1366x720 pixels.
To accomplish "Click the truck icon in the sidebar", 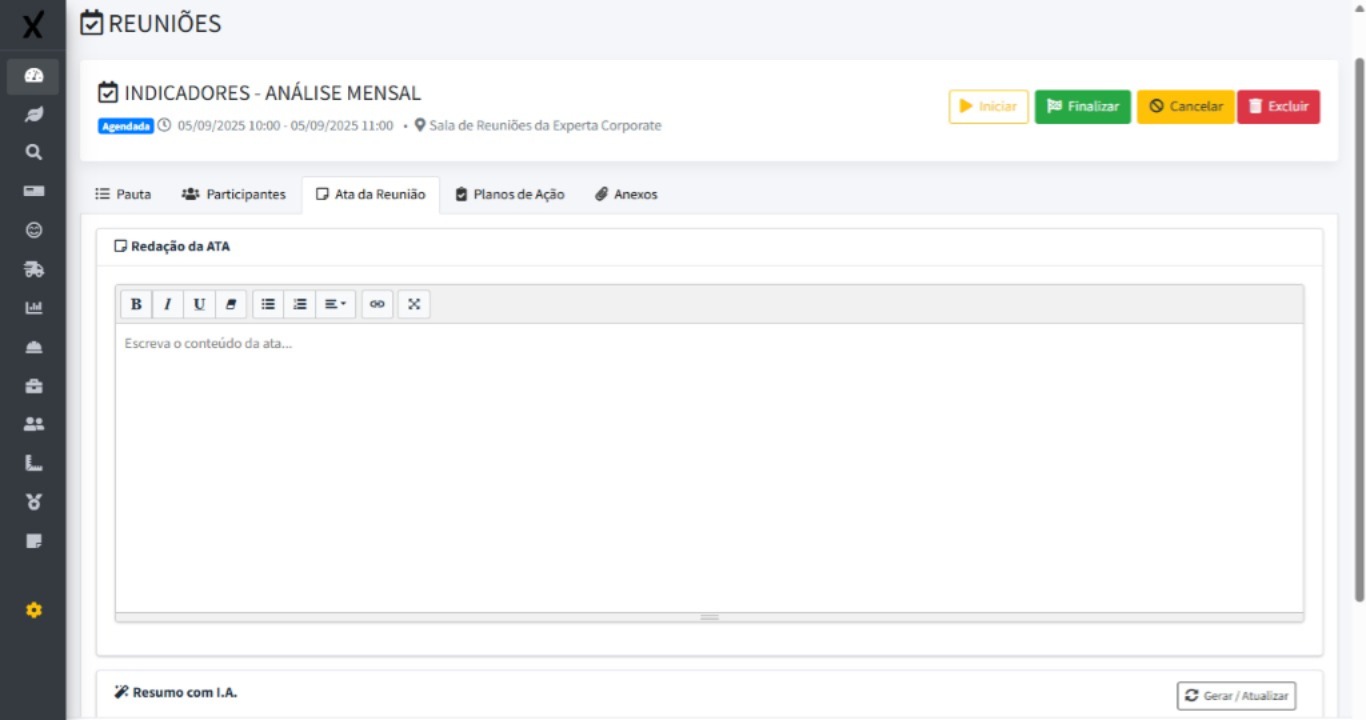I will (x=33, y=268).
